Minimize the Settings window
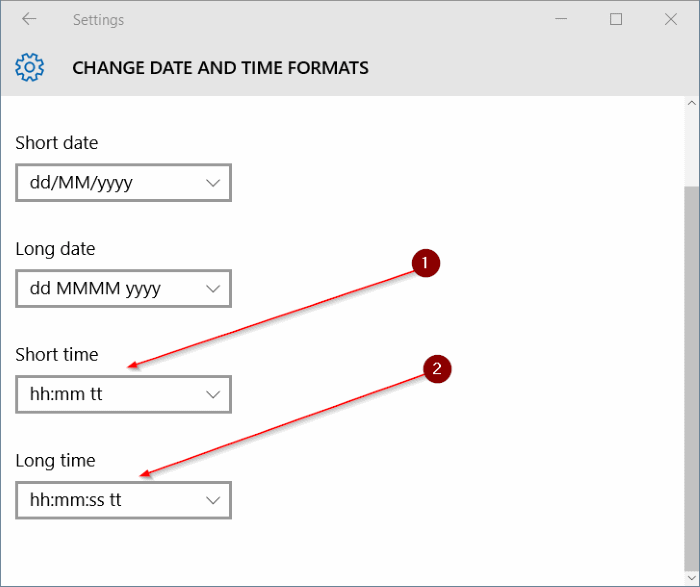 coord(561,19)
